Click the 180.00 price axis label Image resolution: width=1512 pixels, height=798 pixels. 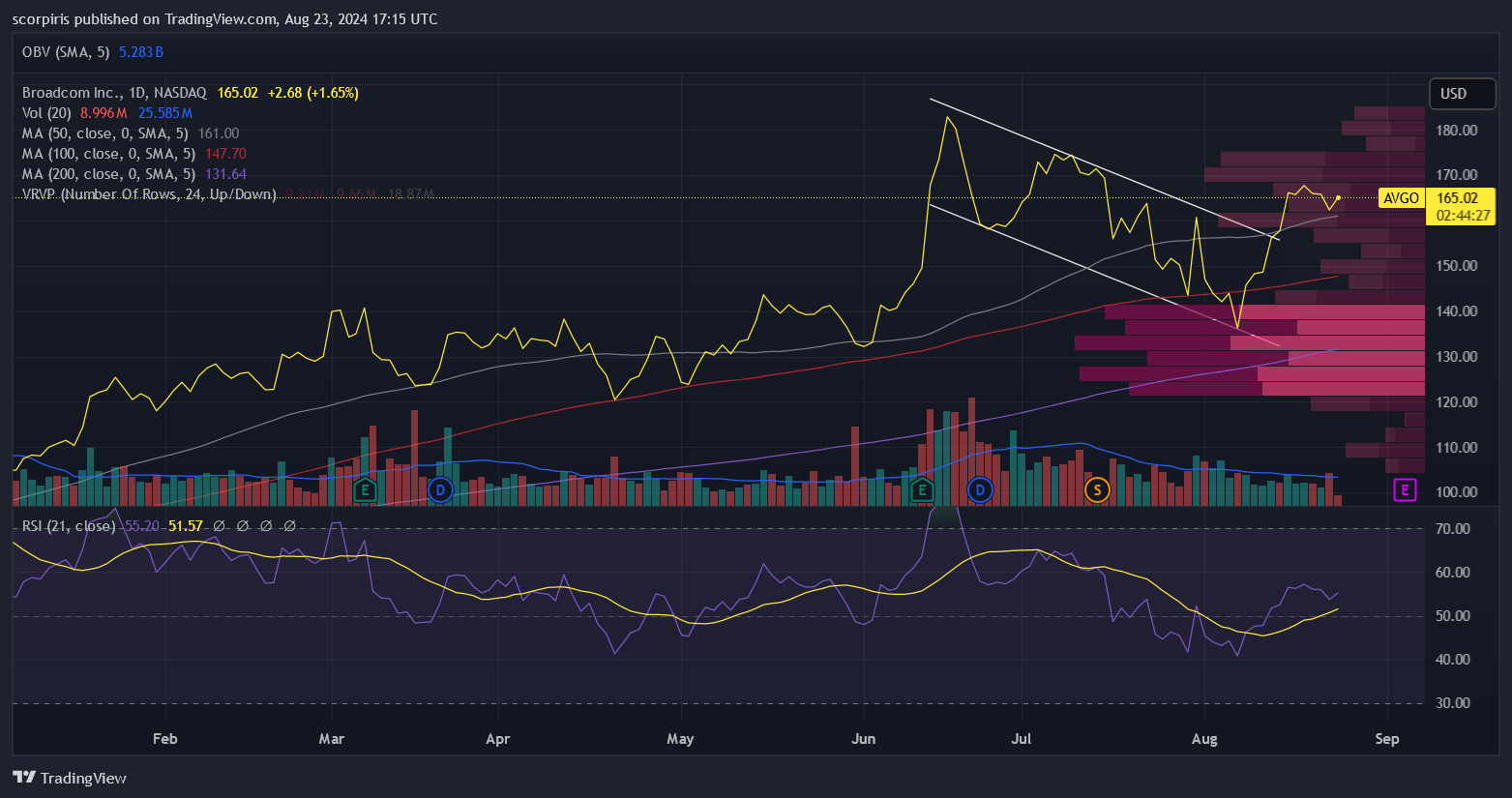[1457, 130]
